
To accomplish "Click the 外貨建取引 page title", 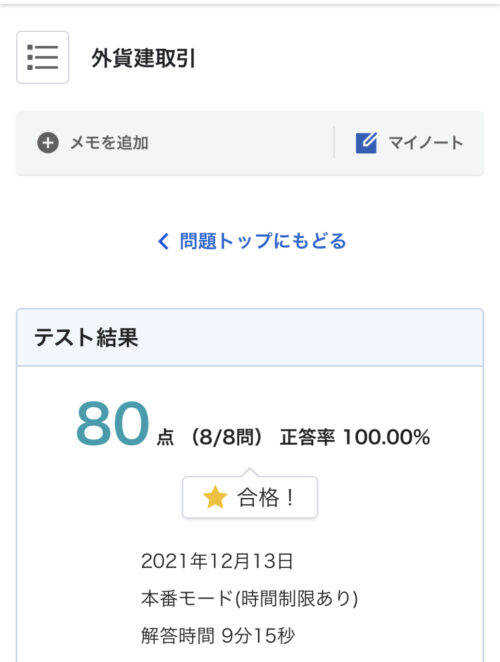I will coord(144,58).
